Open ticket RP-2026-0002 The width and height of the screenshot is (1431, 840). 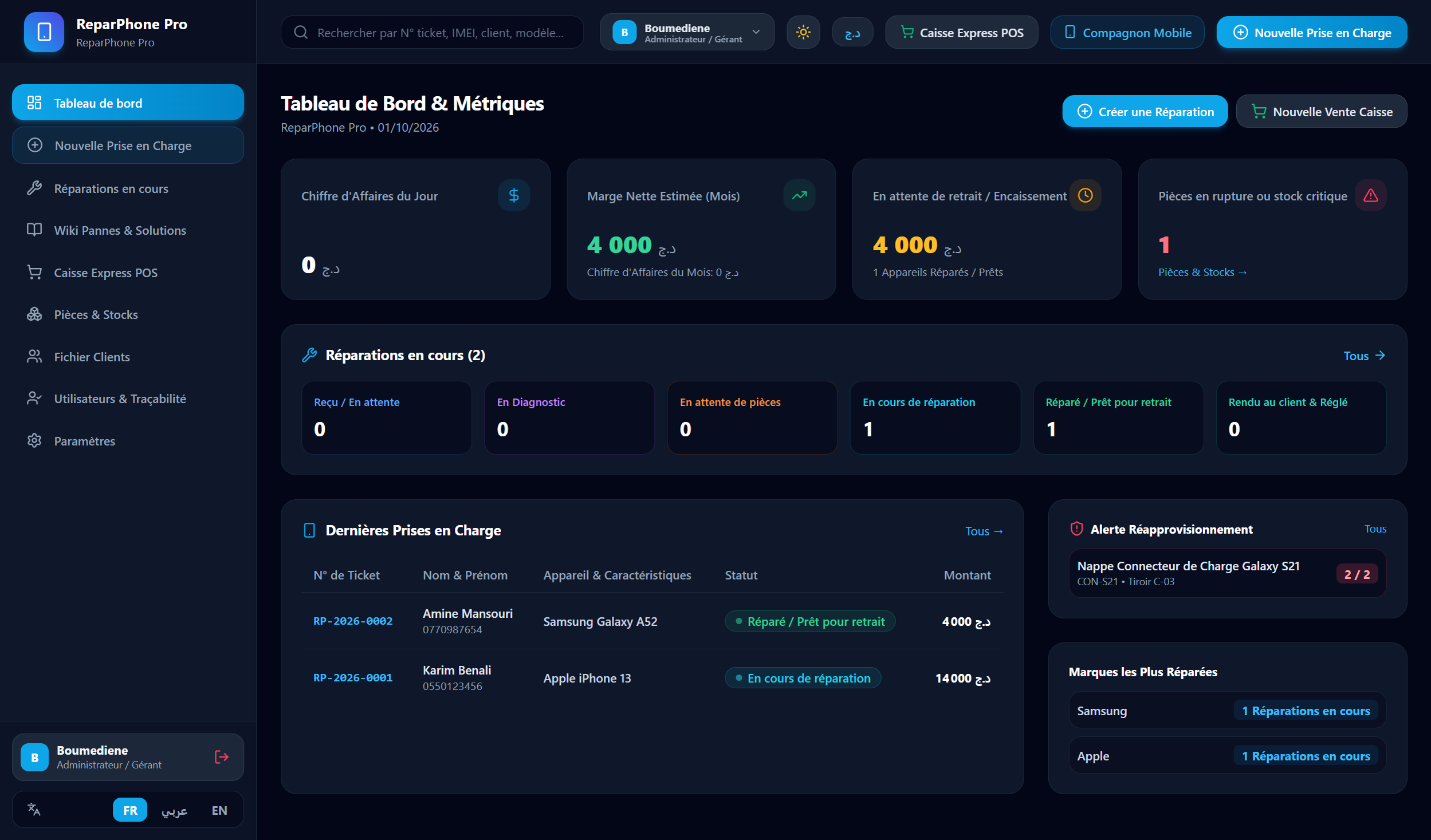(x=353, y=621)
